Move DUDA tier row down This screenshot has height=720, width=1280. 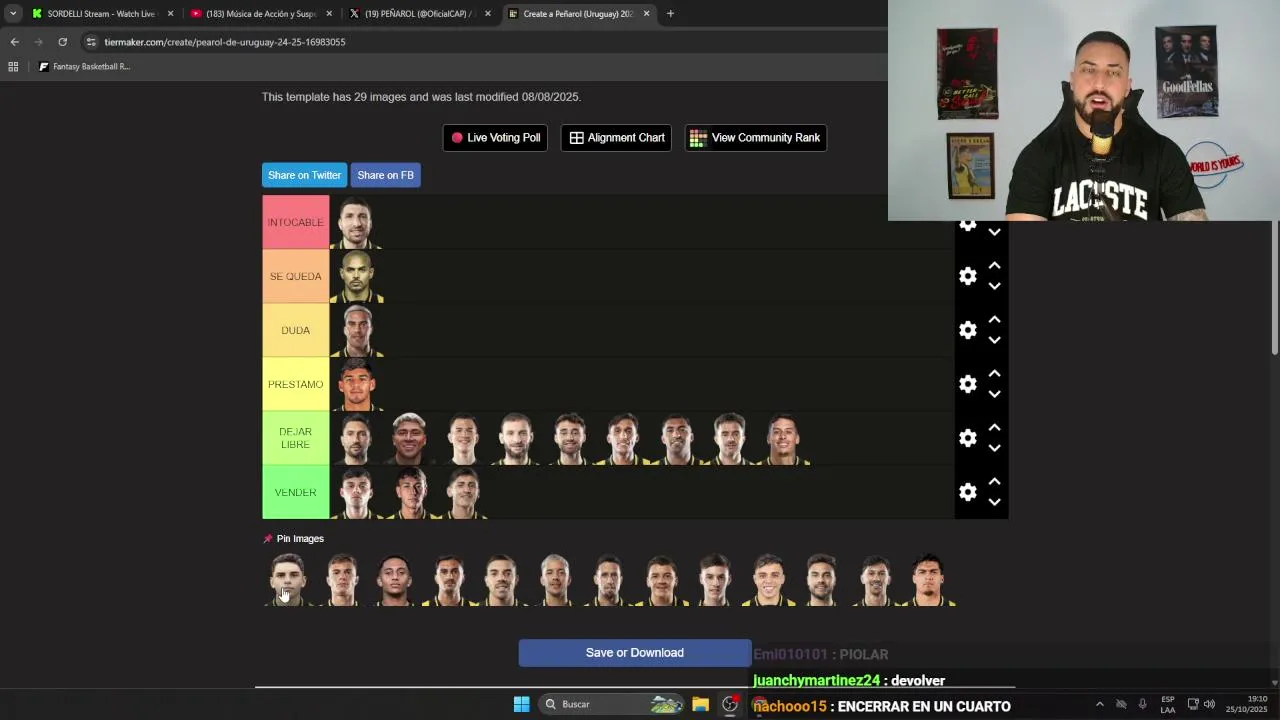pyautogui.click(x=994, y=340)
